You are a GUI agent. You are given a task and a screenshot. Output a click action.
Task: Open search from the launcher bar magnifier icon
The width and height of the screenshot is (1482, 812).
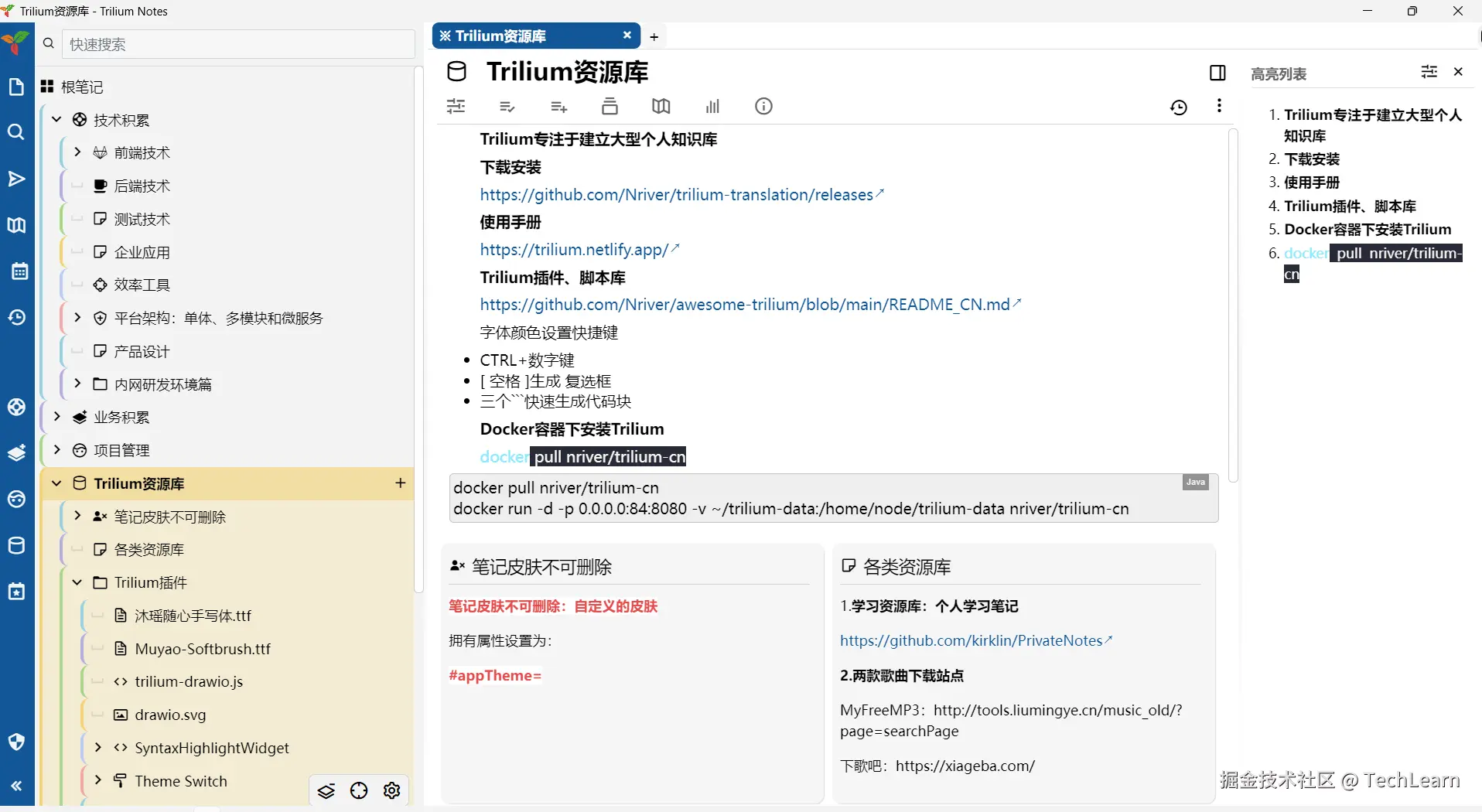tap(16, 132)
